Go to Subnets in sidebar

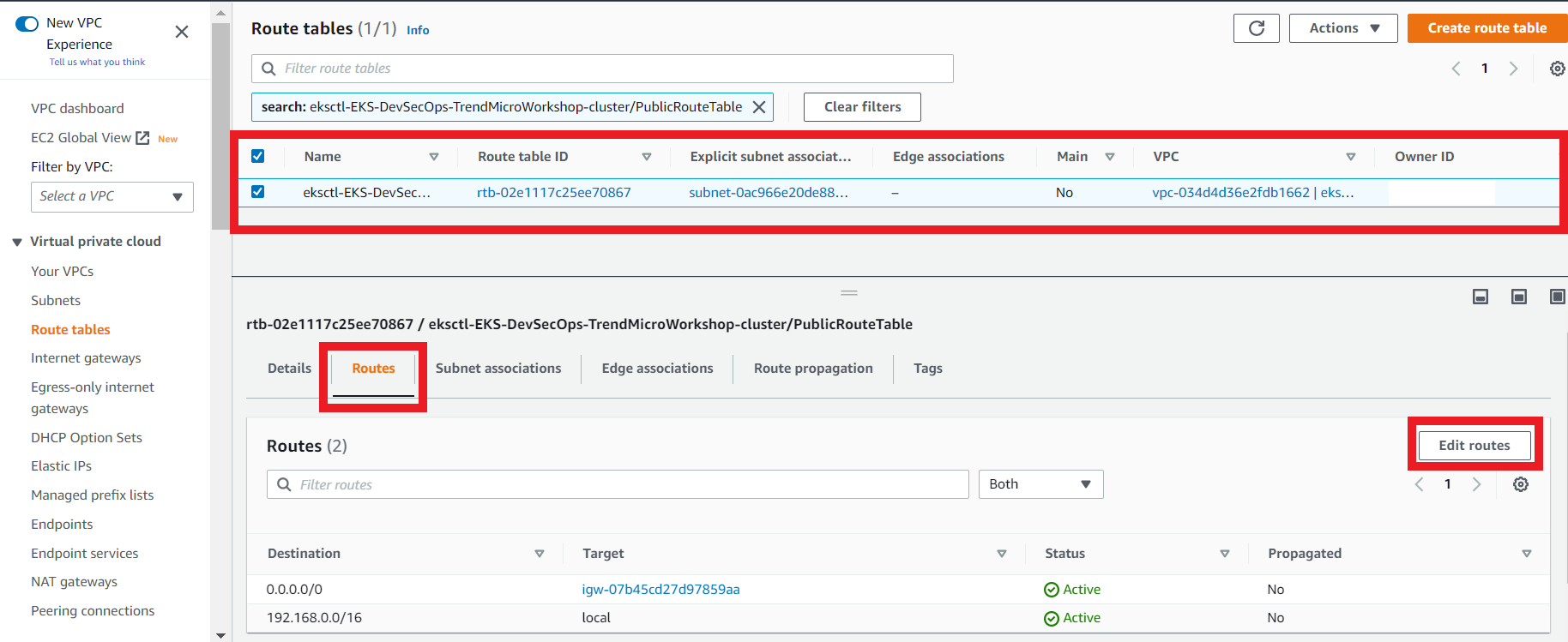coord(56,300)
